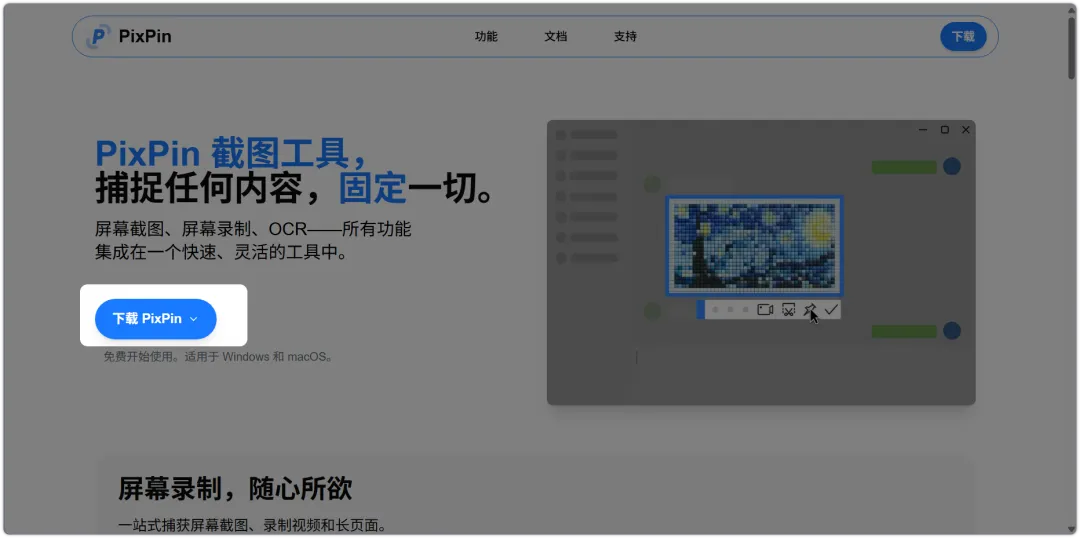Open the 文档 navigation link
The height and width of the screenshot is (538, 1080).
point(555,37)
